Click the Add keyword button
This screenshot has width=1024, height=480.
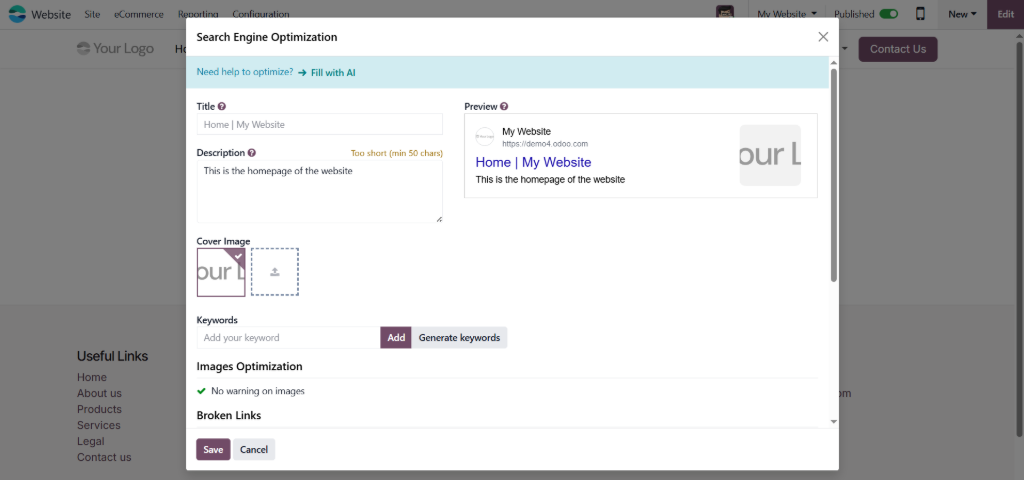pyautogui.click(x=396, y=338)
